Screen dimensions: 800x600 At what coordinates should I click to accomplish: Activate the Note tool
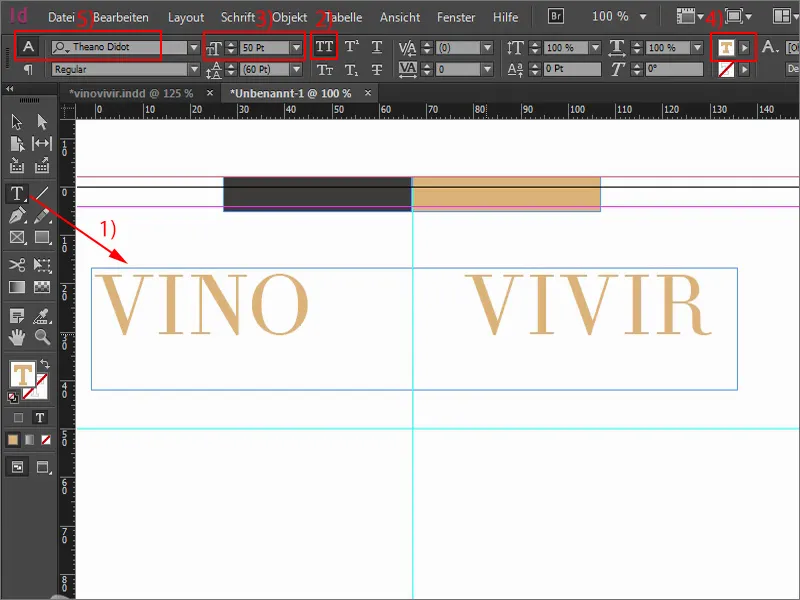coord(17,316)
